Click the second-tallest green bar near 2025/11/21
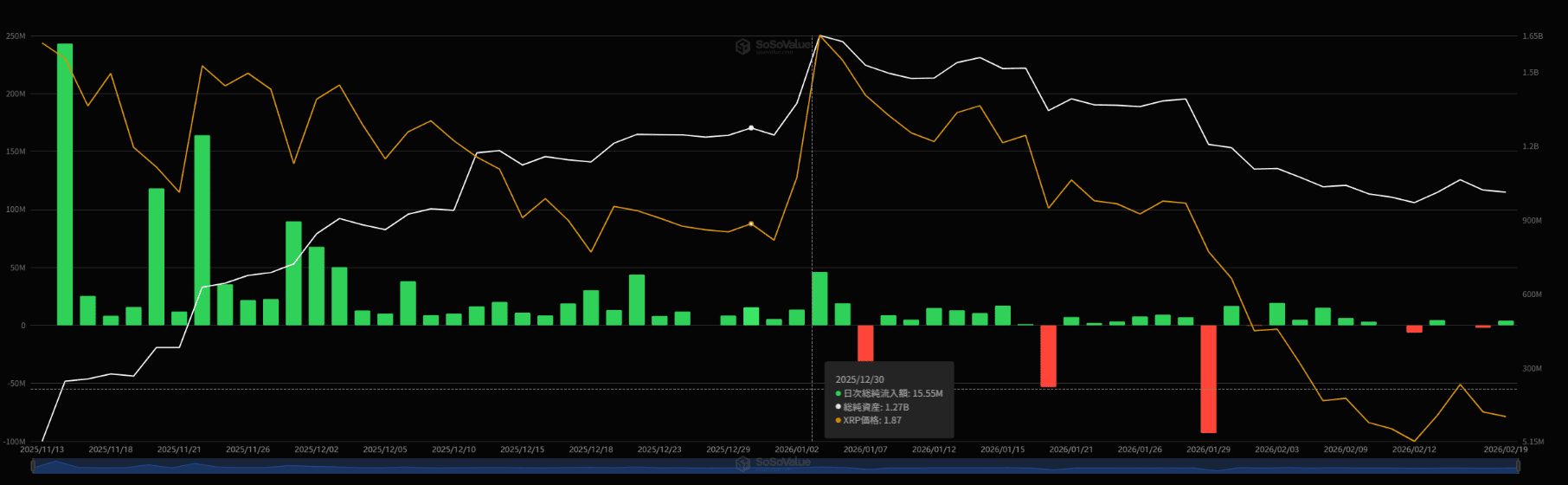 [x=202, y=230]
